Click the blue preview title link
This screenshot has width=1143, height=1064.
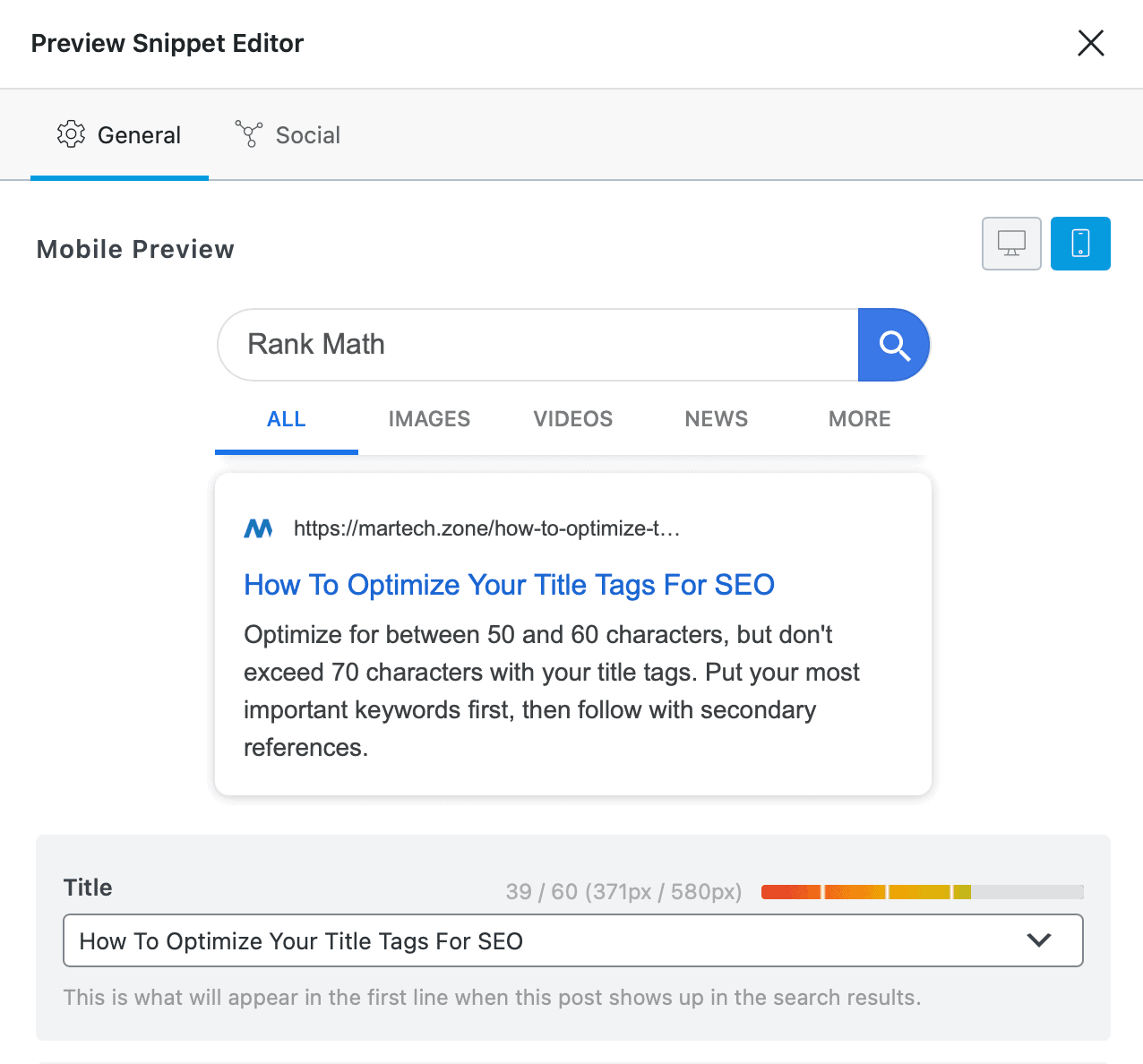click(x=509, y=585)
